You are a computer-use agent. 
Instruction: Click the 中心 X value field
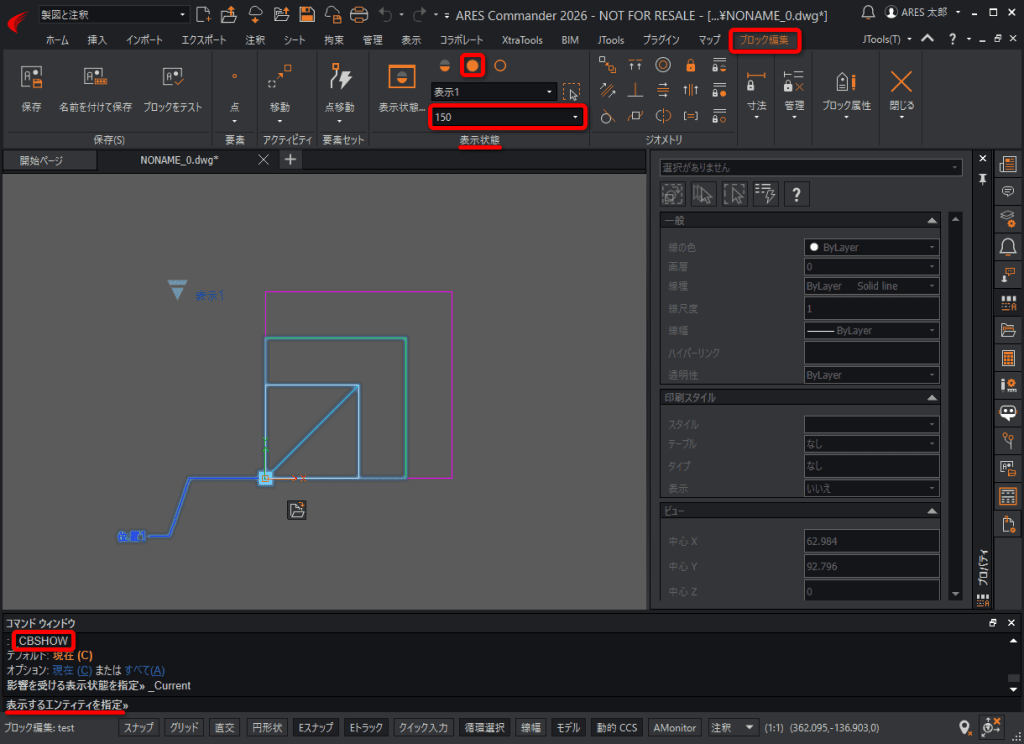coord(871,541)
